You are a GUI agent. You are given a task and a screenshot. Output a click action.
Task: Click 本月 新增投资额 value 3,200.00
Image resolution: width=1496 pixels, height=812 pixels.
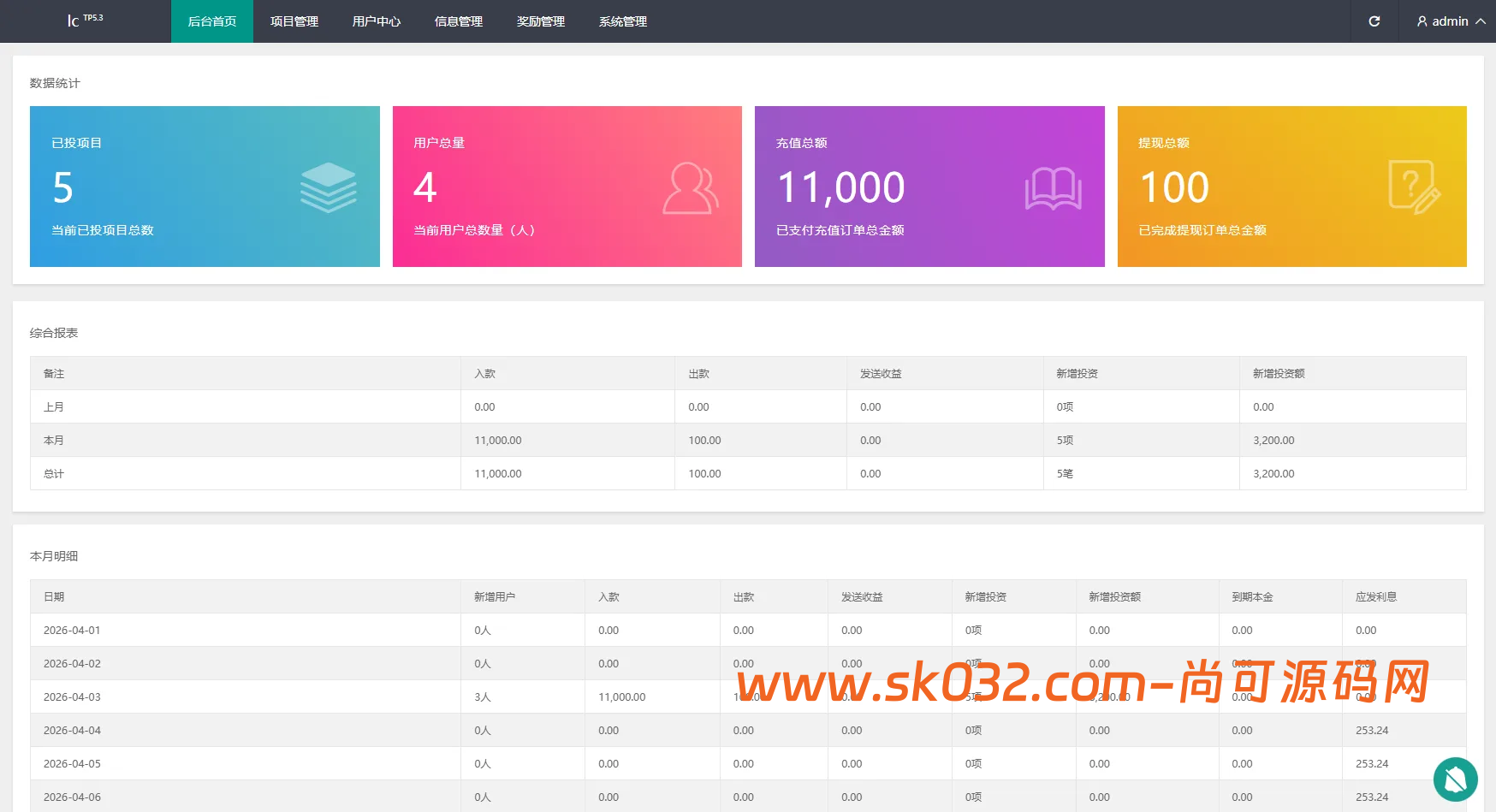click(1273, 441)
